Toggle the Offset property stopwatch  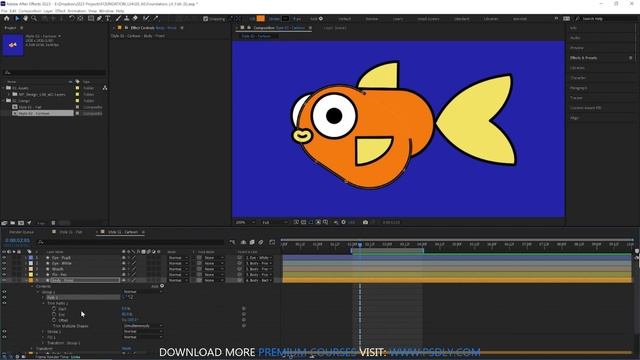[54, 320]
